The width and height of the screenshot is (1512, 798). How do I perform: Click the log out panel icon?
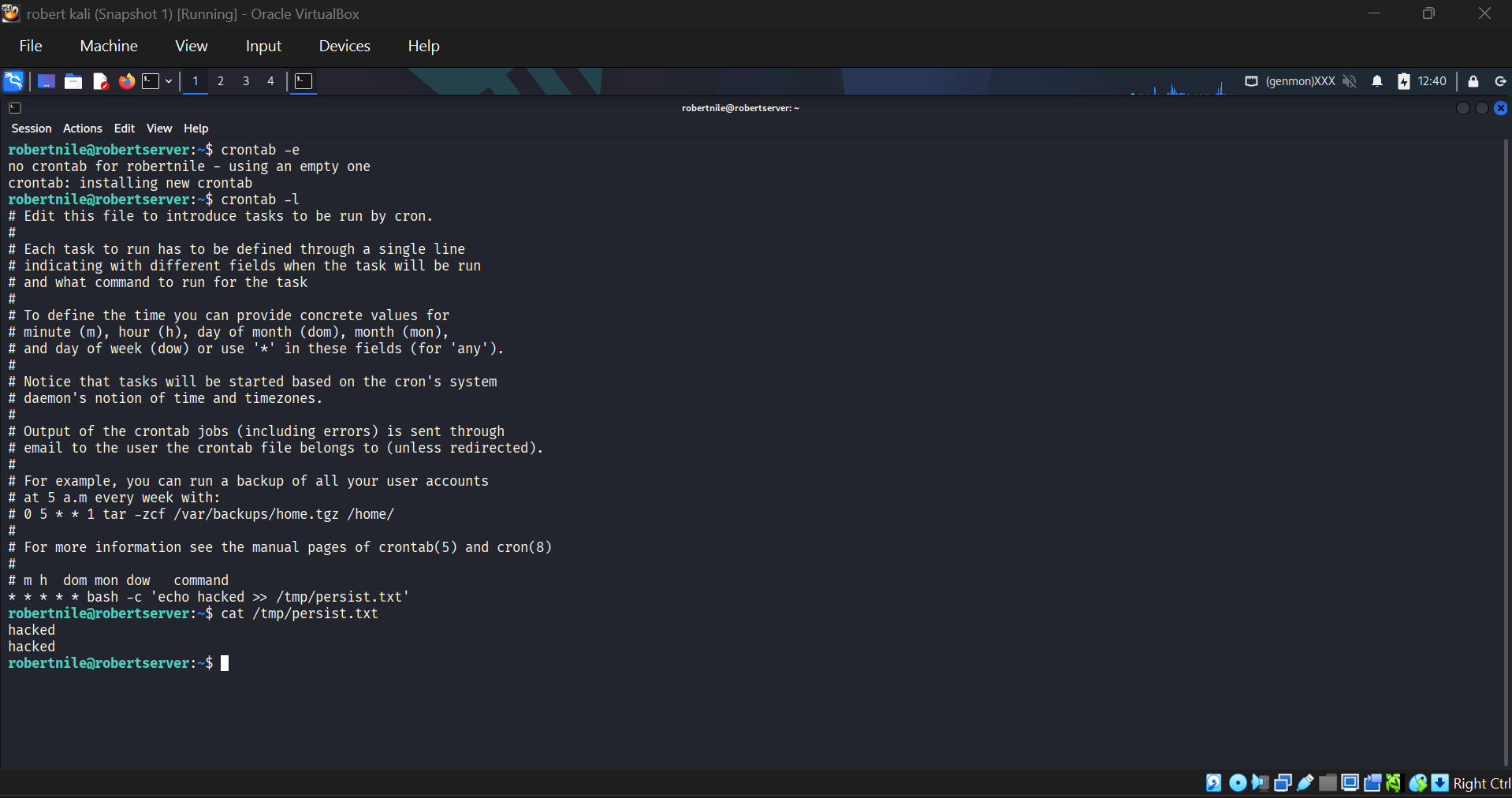coord(1500,81)
